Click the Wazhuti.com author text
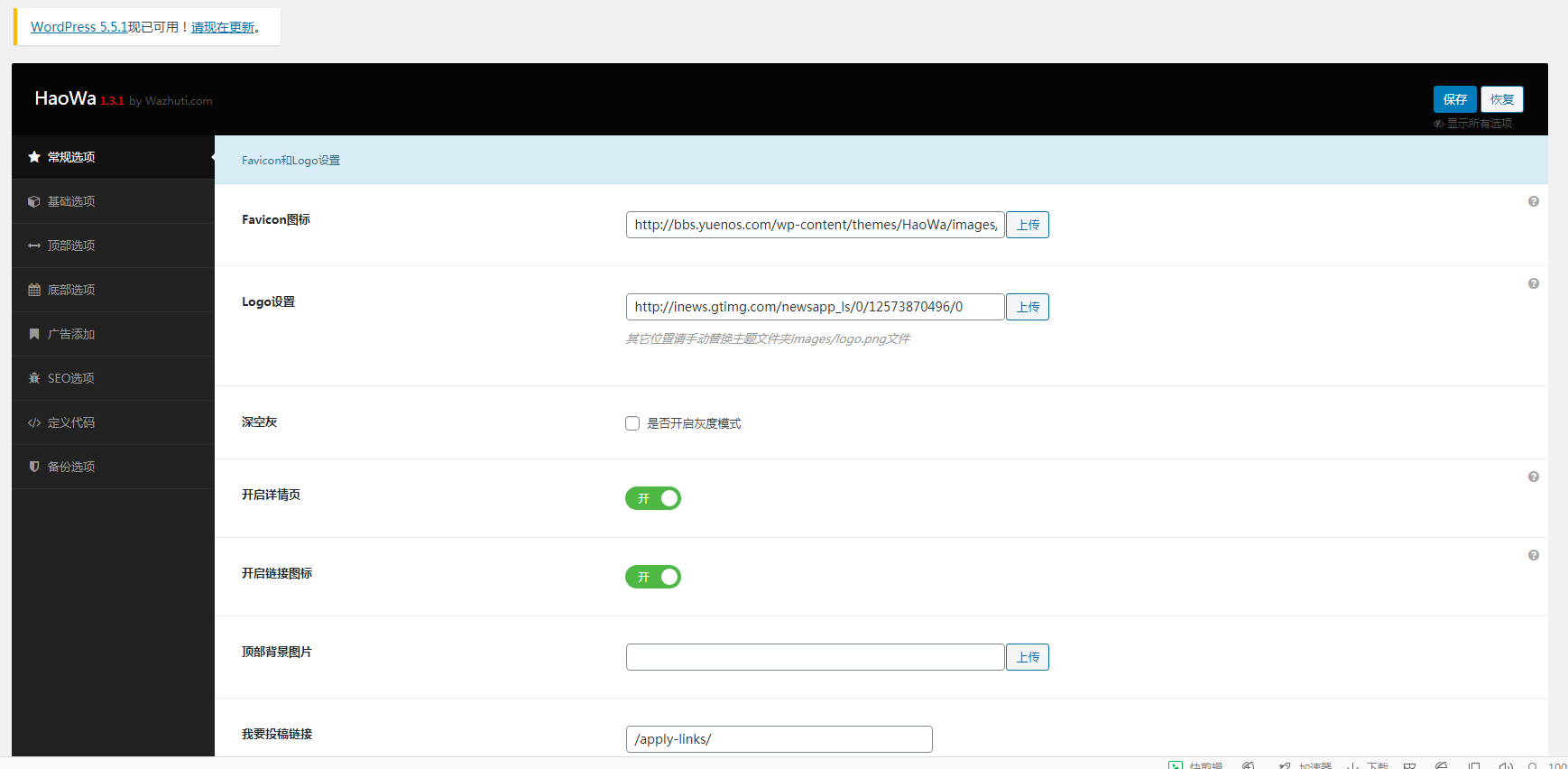 point(179,101)
